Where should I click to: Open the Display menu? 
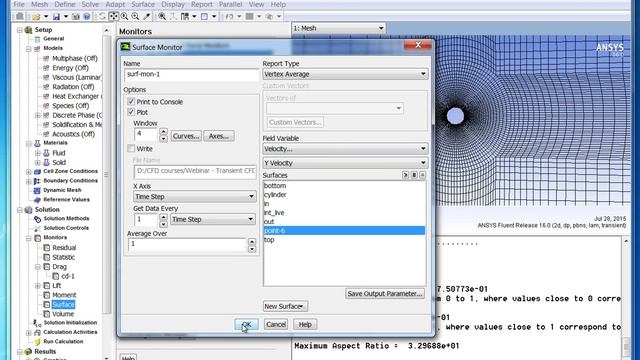(x=173, y=4)
